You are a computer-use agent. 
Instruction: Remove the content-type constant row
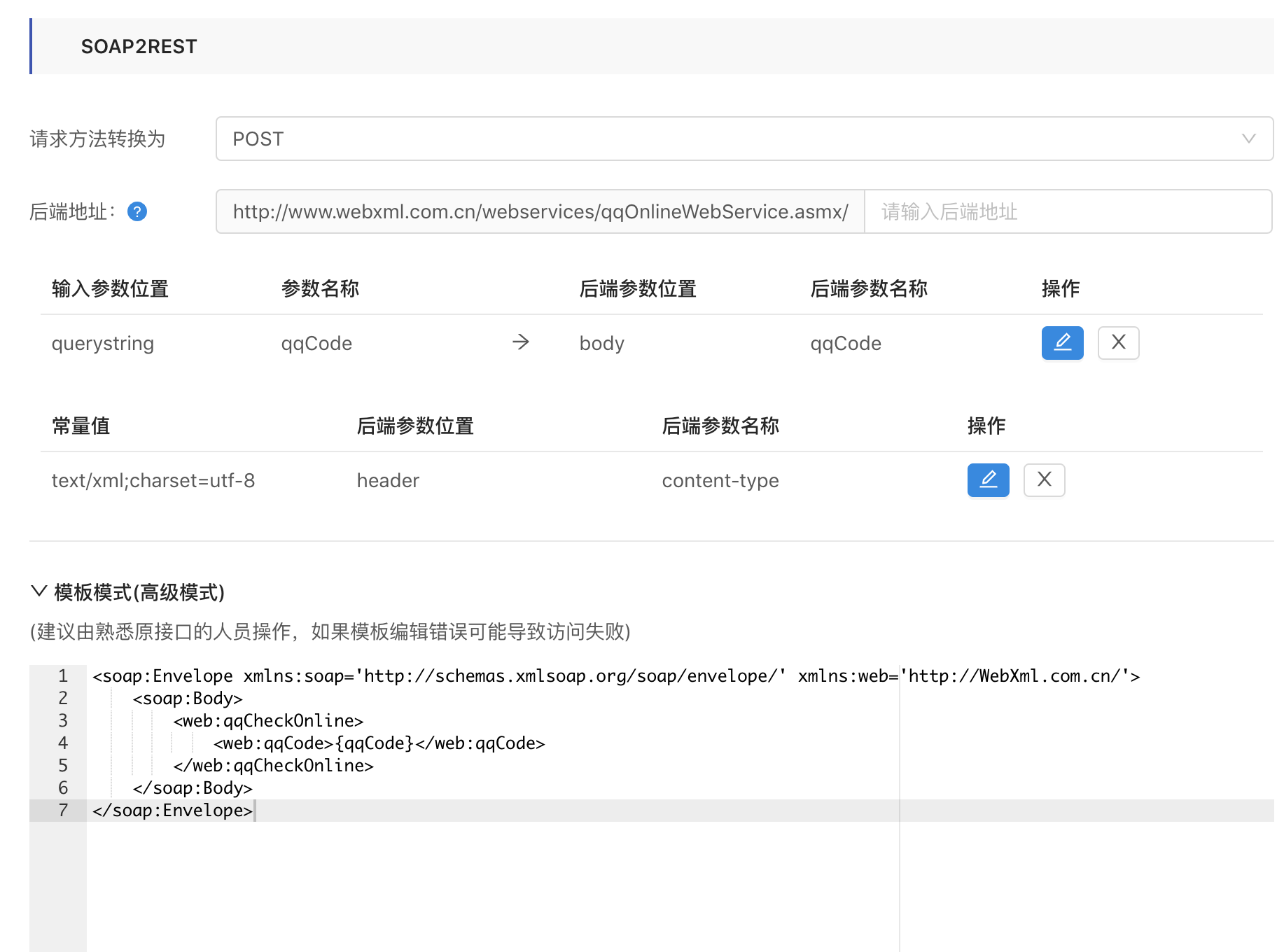coord(1044,480)
